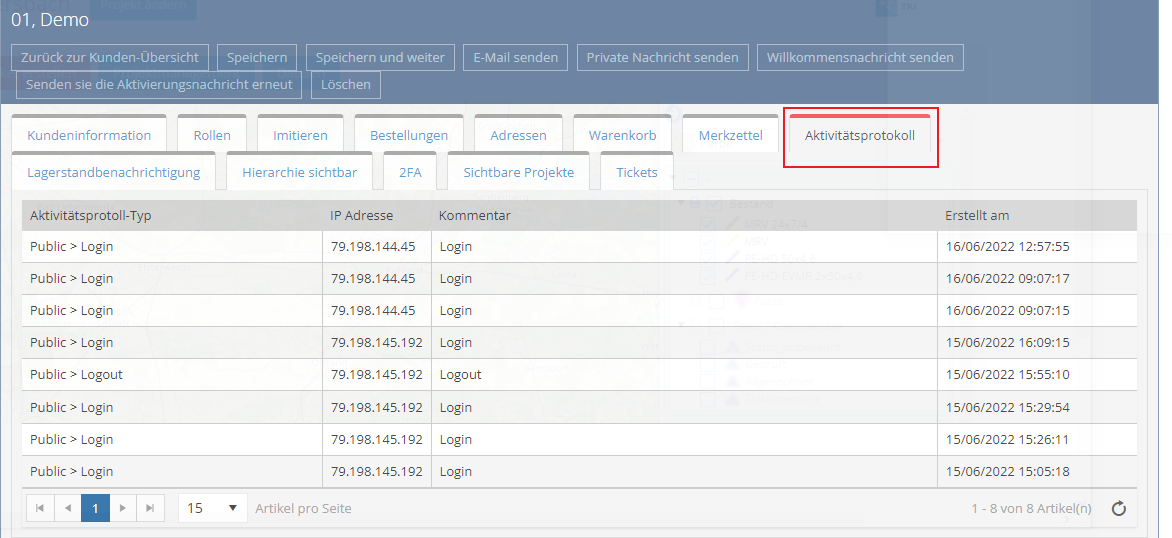Go to the first page of results
This screenshot has height=538, width=1172.
[x=39, y=508]
